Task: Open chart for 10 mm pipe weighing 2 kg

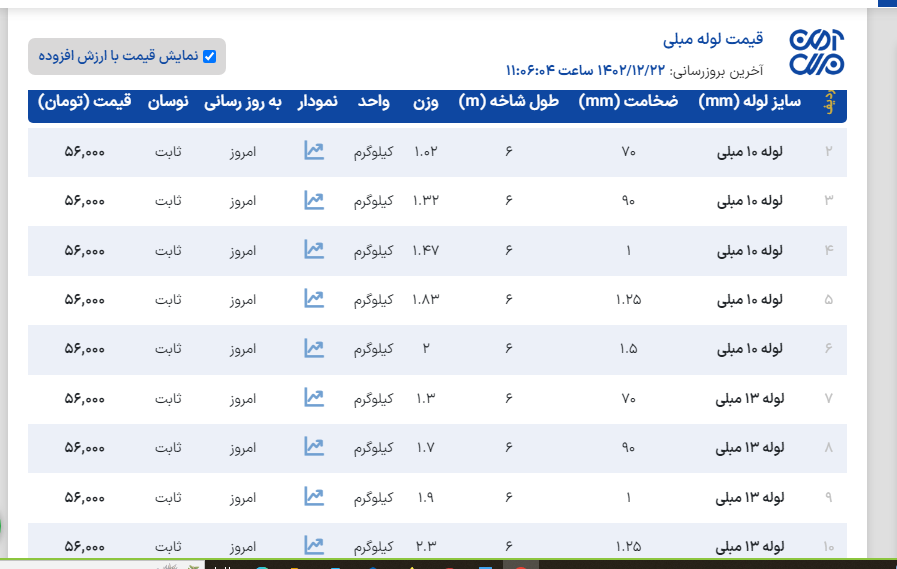Action: 314,348
